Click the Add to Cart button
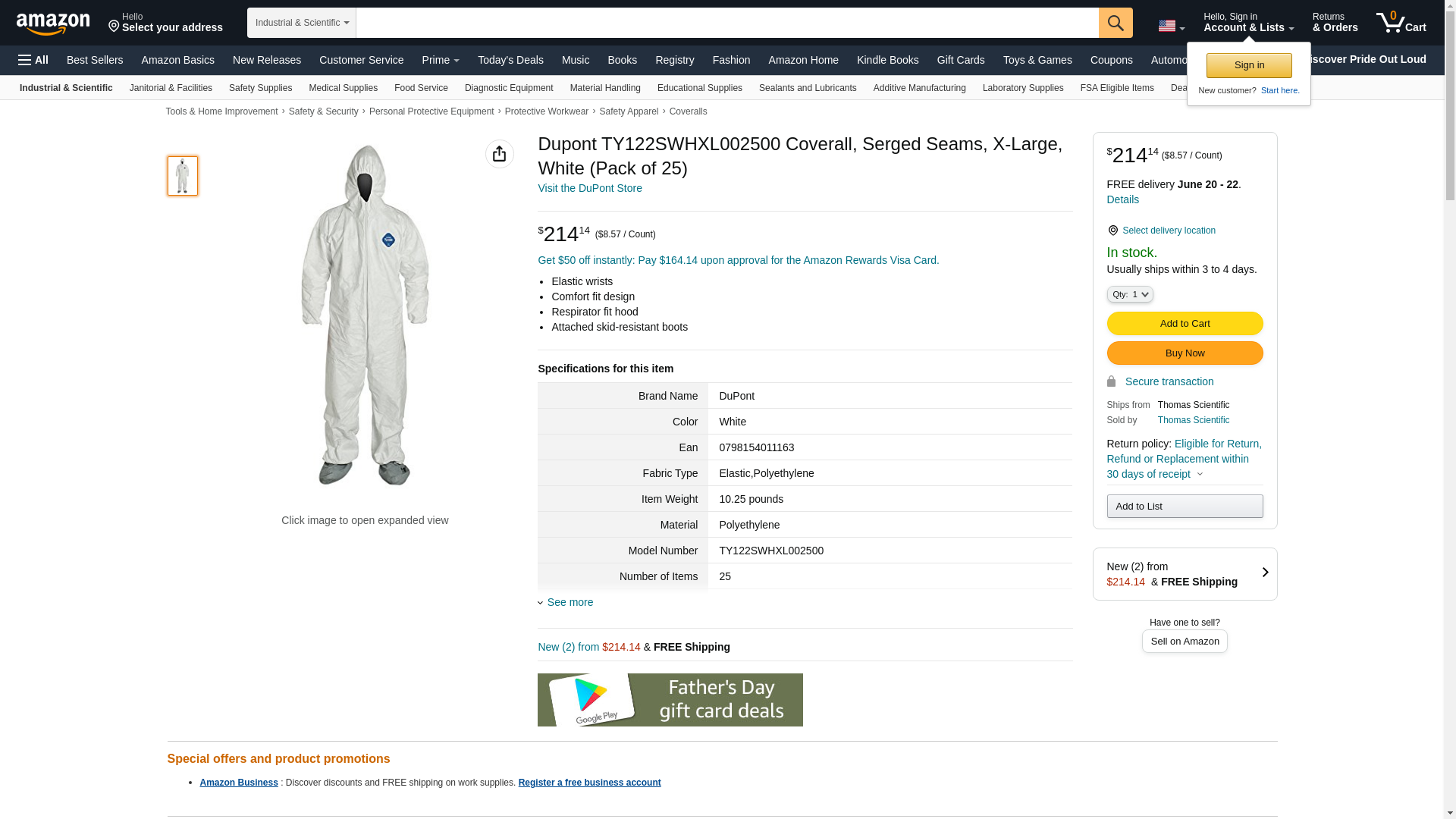Viewport: 1456px width, 819px height. pos(1184,324)
